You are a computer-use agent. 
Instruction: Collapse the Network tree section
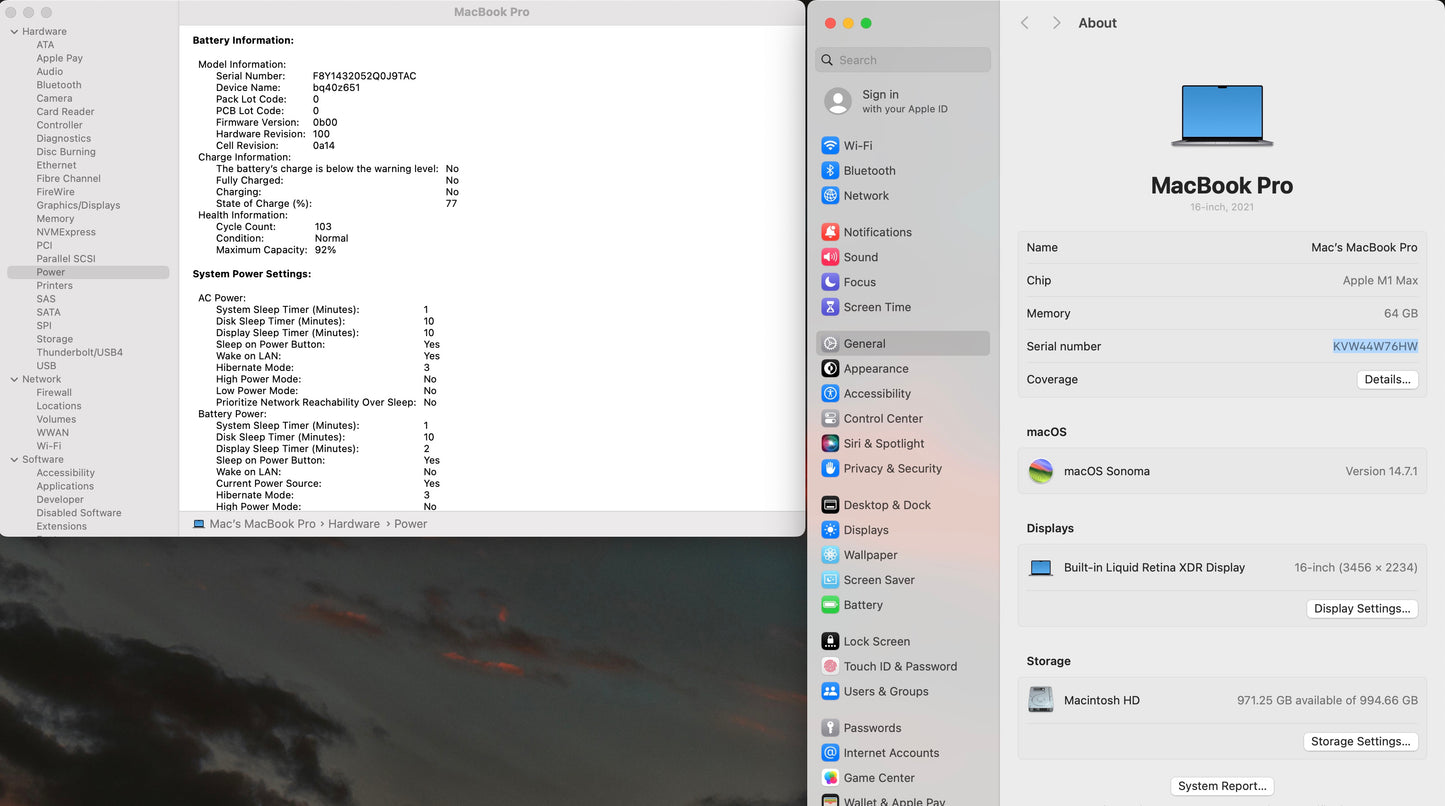click(x=14, y=380)
